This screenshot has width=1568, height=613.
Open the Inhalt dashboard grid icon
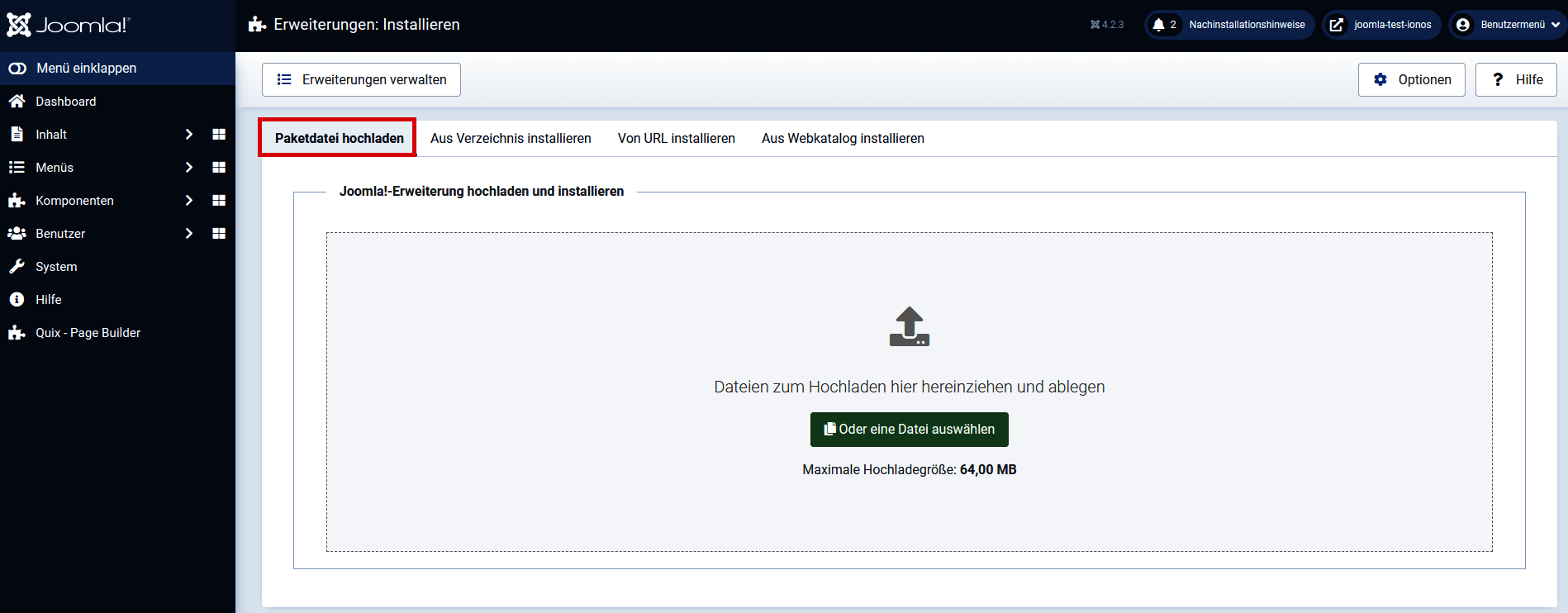[x=219, y=135]
